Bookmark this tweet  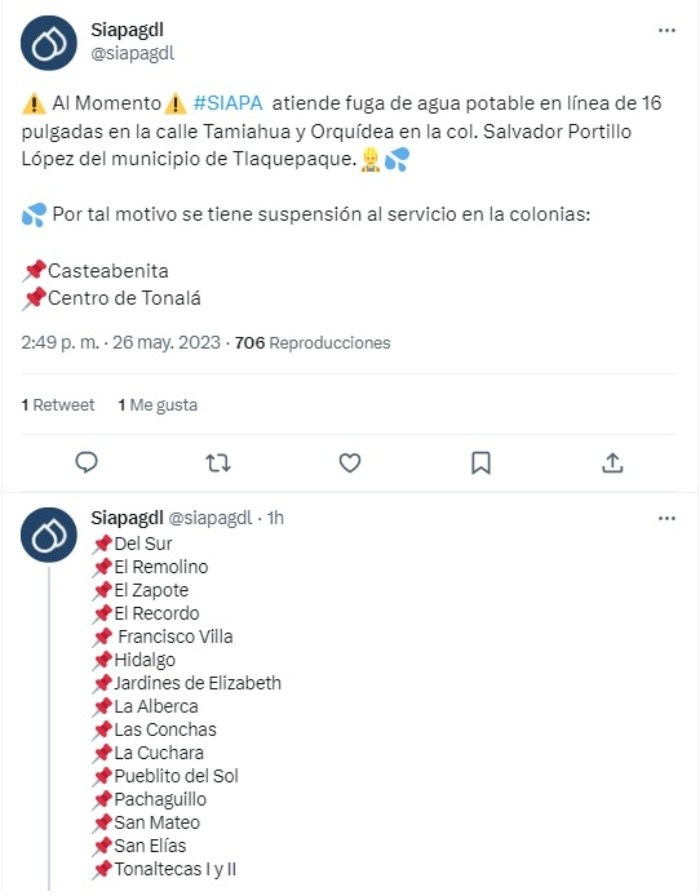click(481, 462)
